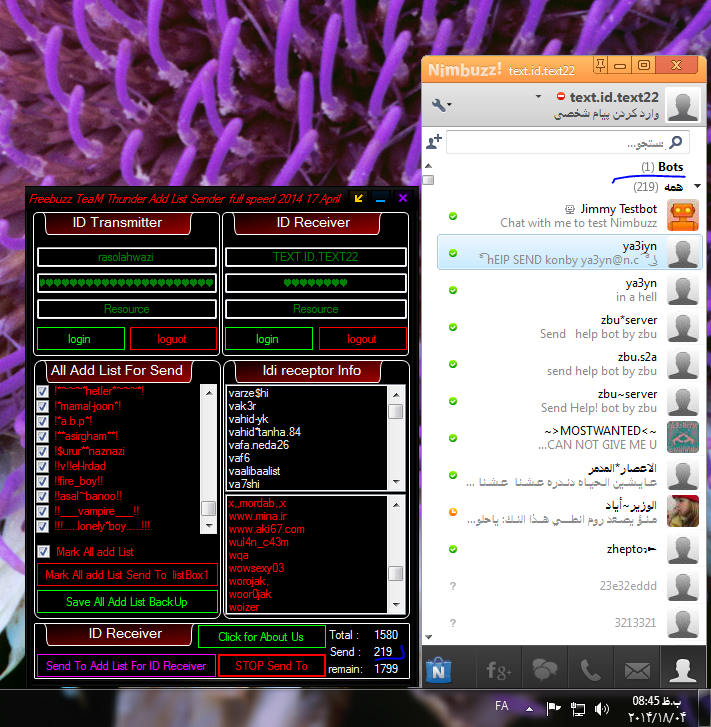Select ya3iyn contact in Nimbuzz list
The width and height of the screenshot is (711, 727).
pos(570,253)
